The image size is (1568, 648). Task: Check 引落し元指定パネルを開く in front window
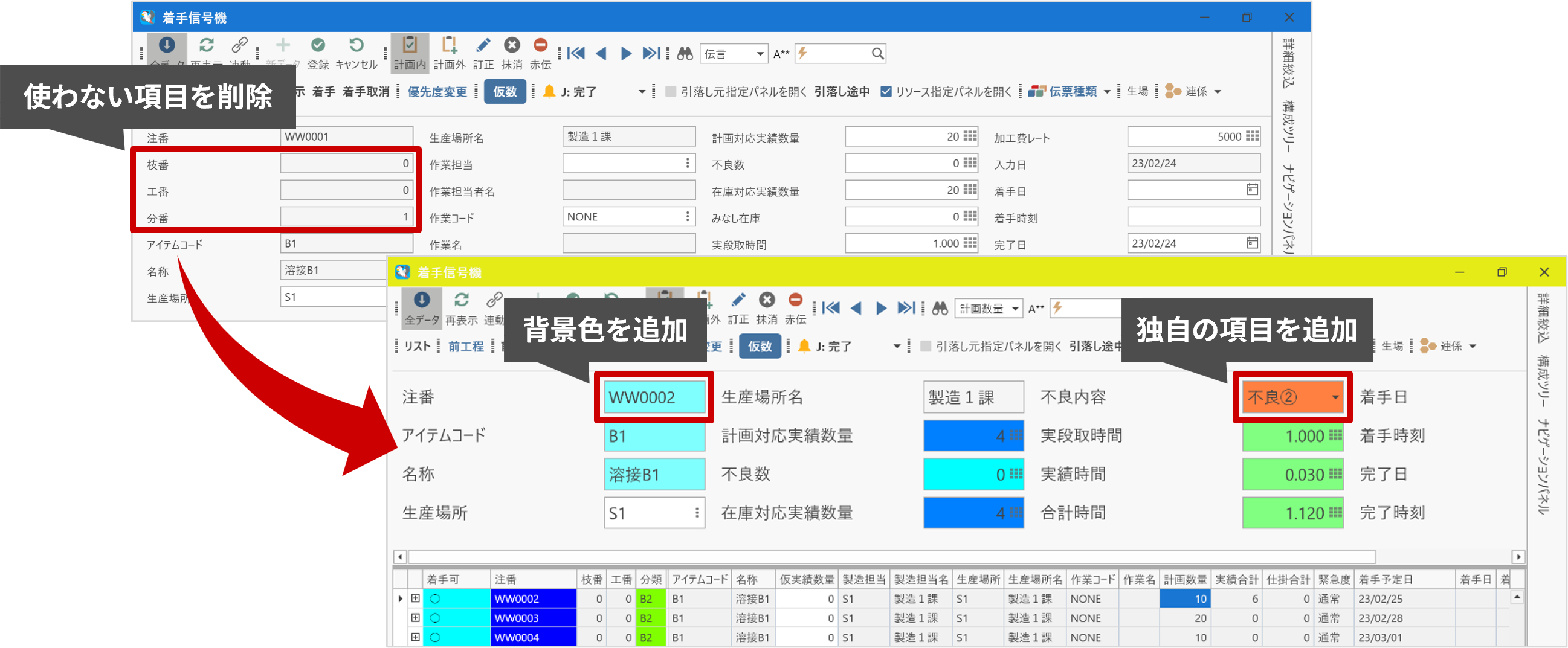click(925, 346)
